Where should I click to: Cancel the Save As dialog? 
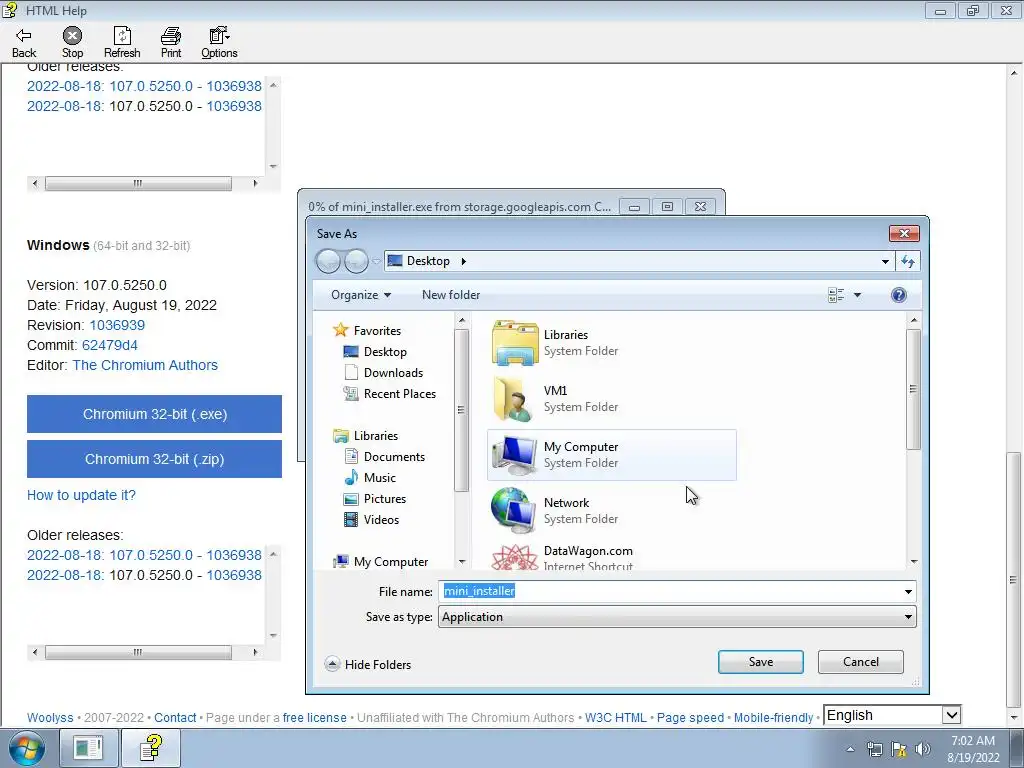pos(861,662)
